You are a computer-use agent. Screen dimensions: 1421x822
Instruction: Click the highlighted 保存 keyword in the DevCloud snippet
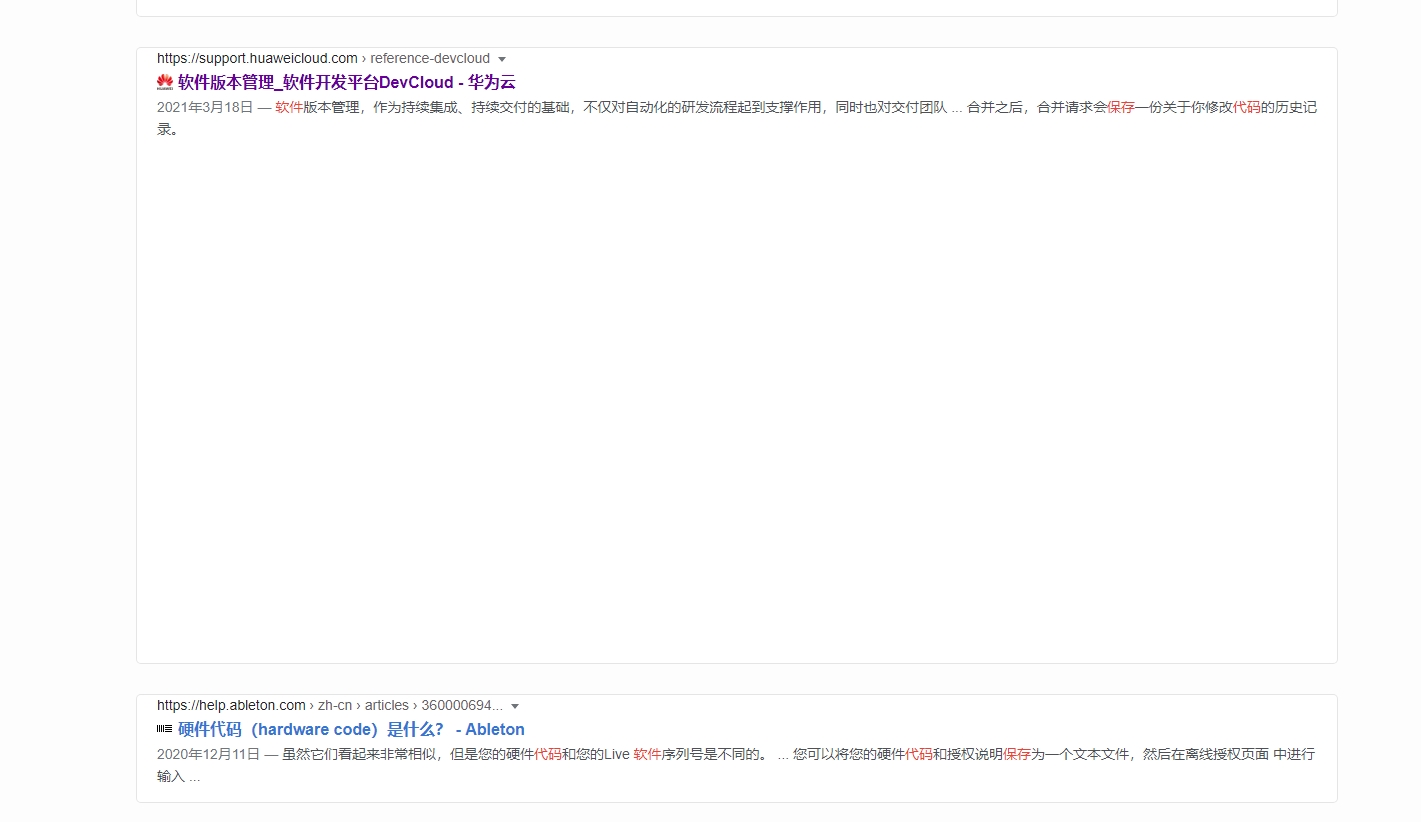1120,107
